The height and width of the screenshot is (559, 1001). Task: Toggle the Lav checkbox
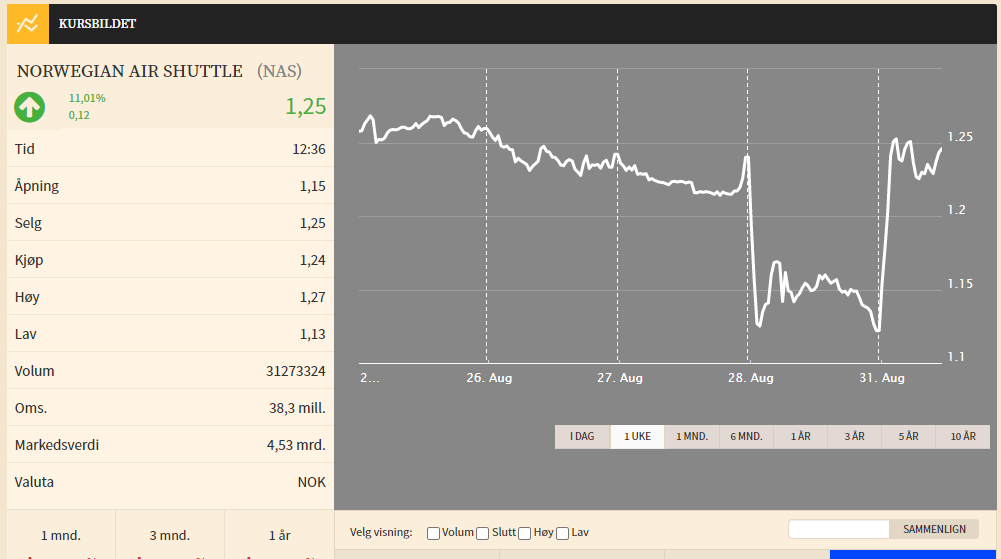[562, 533]
